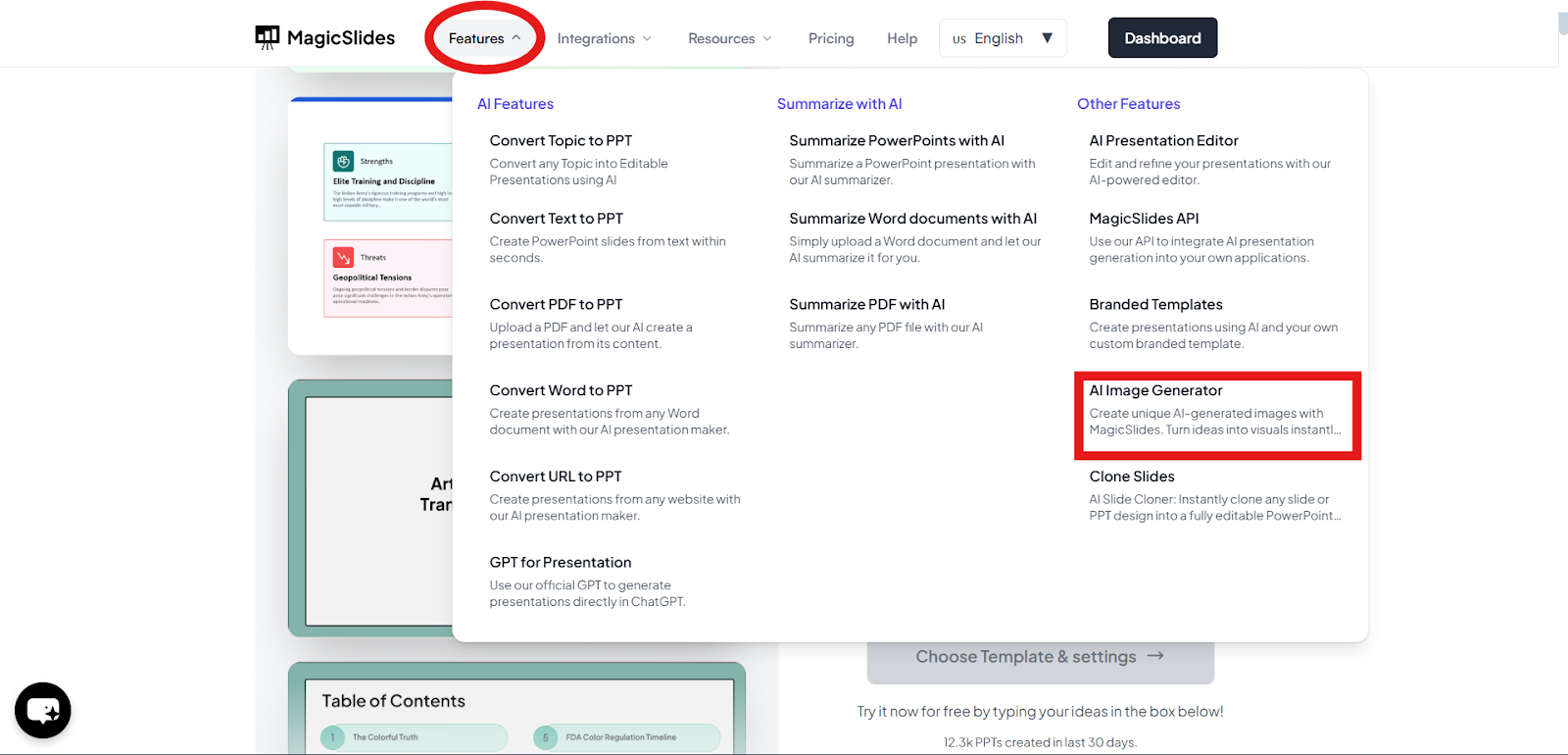Collapse the Features menu

pyautogui.click(x=484, y=38)
